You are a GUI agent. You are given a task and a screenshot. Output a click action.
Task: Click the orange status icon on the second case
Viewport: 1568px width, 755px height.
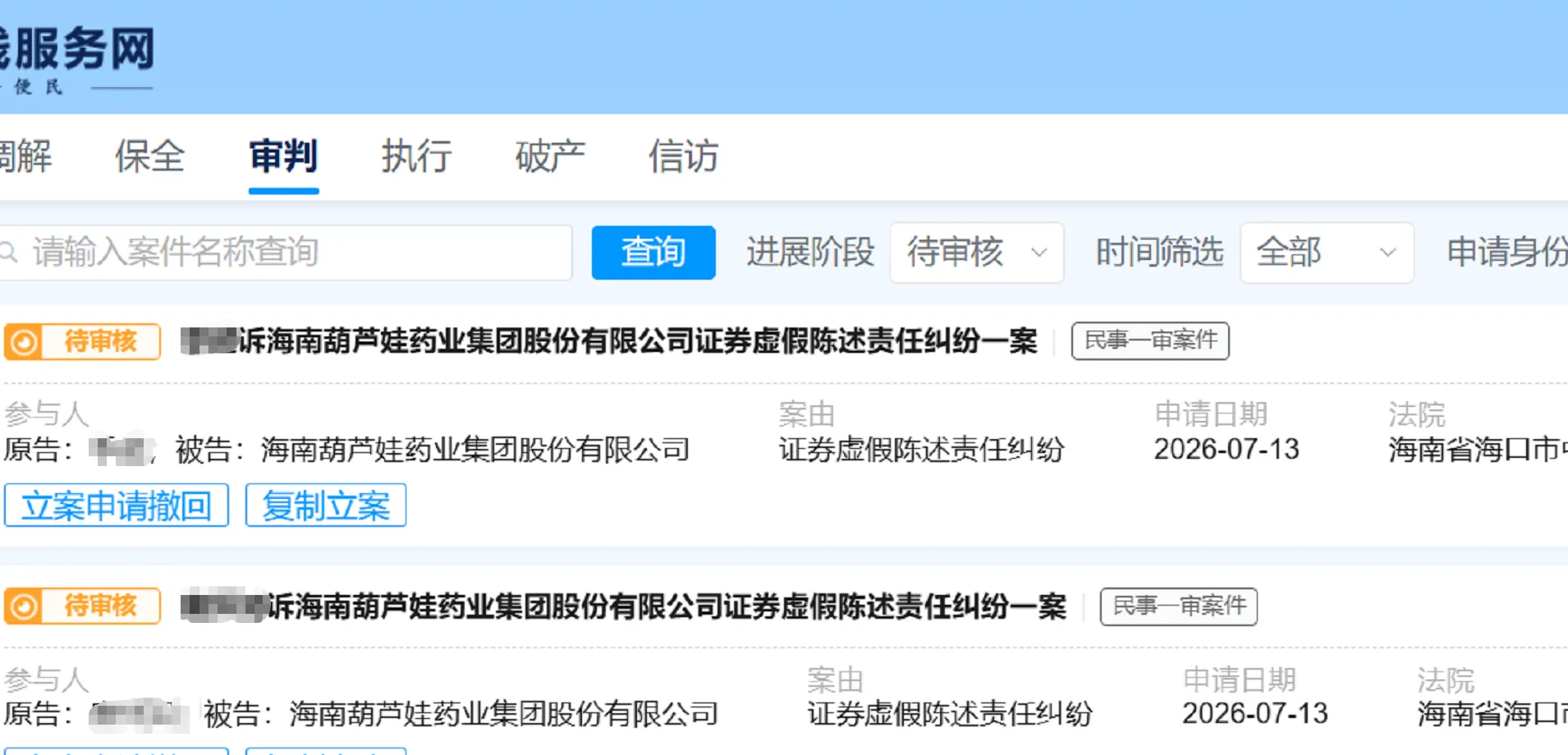coord(24,606)
